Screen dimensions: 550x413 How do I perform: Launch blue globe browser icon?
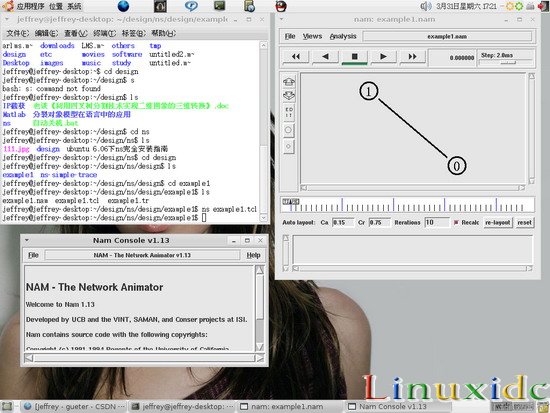pyautogui.click(x=123, y=6)
